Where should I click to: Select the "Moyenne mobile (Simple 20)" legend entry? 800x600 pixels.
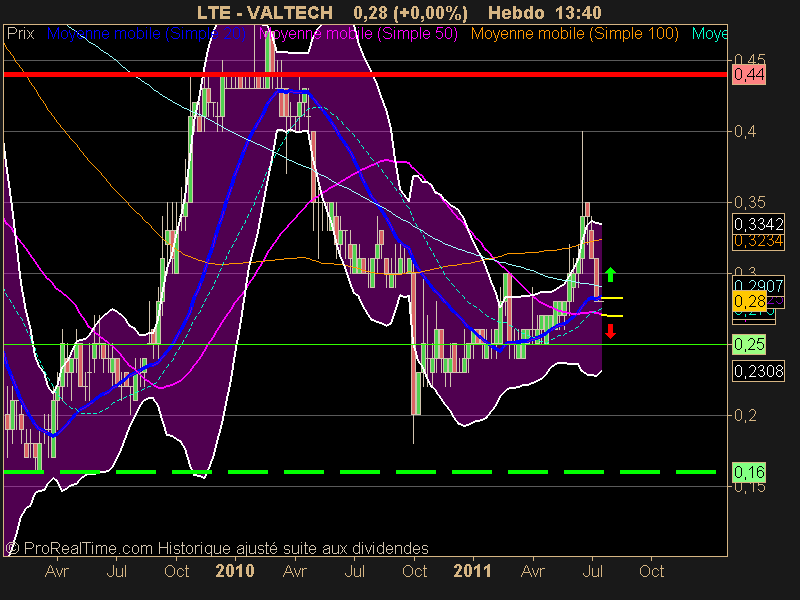click(146, 34)
